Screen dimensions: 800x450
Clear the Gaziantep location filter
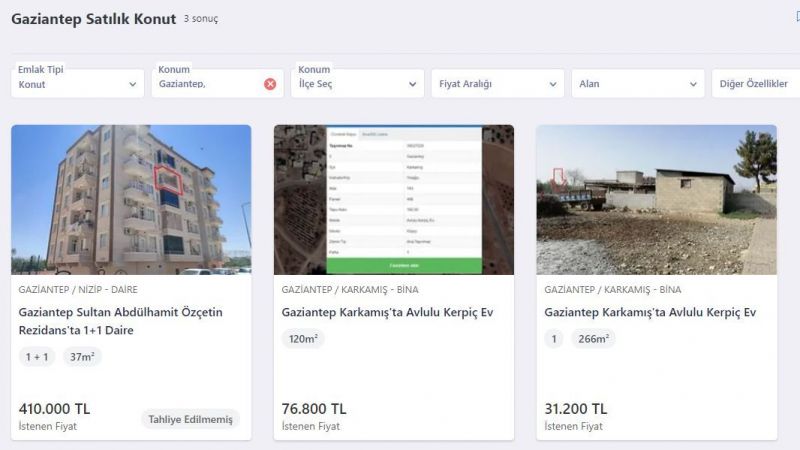(x=270, y=84)
